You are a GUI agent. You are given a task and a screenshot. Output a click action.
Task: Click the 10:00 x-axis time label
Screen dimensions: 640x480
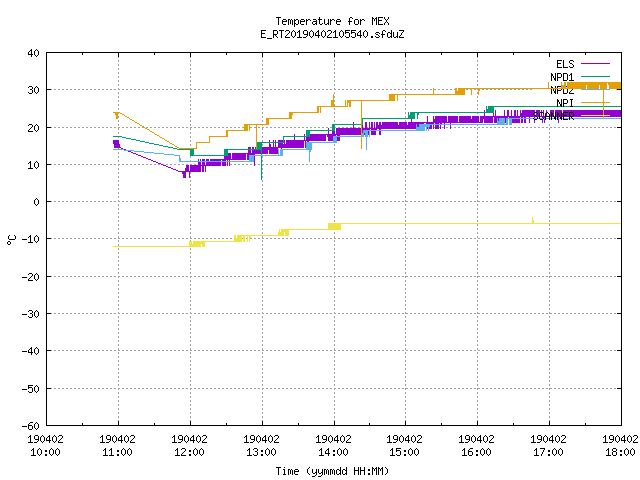(45, 452)
